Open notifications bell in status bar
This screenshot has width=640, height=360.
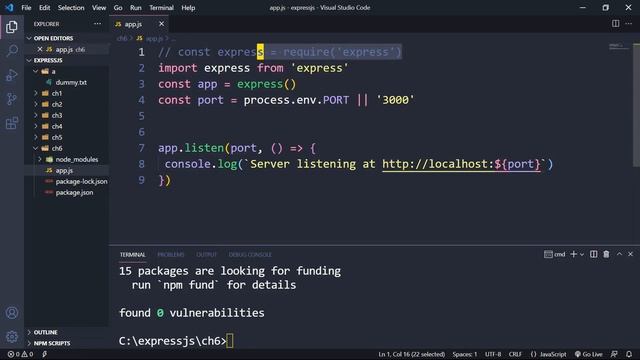coord(629,354)
